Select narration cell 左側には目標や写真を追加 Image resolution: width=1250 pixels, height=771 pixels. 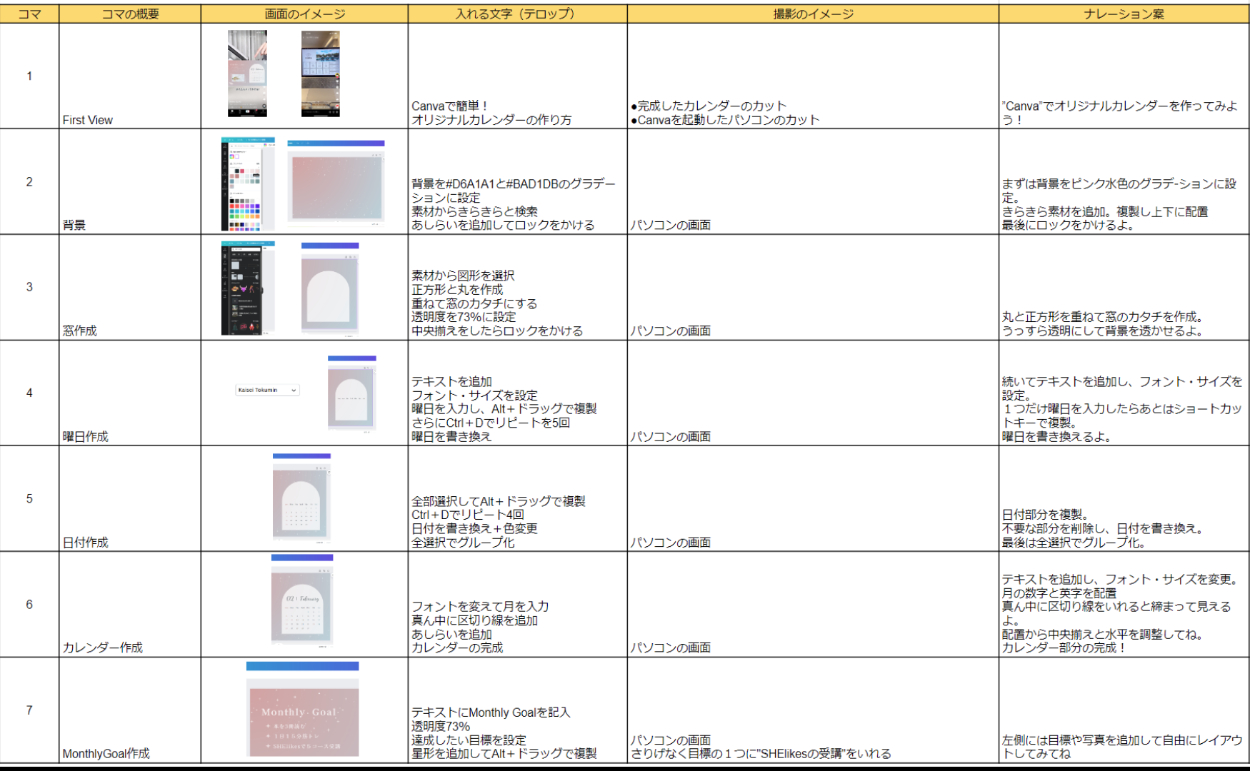coord(1124,710)
